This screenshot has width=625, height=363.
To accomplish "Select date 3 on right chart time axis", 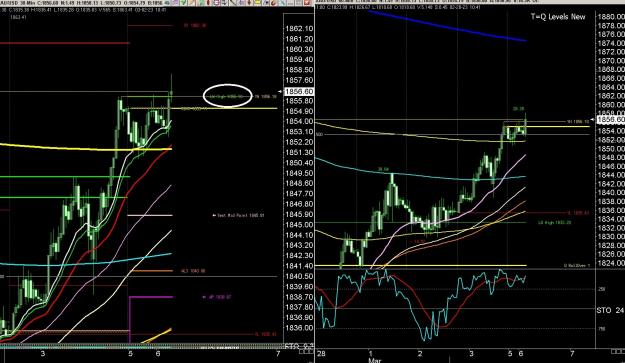I will [471, 354].
